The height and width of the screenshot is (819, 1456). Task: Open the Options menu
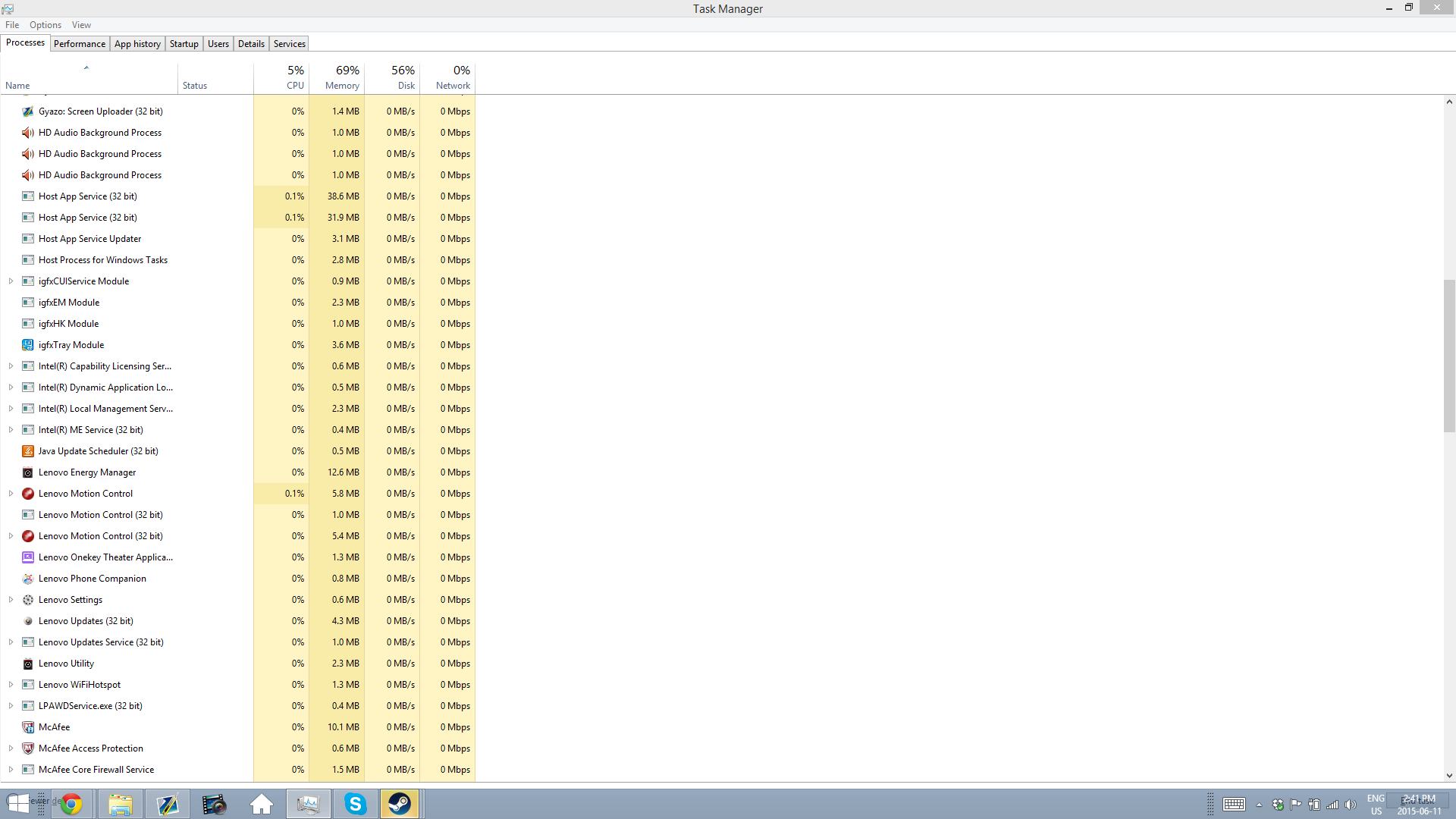[x=45, y=25]
